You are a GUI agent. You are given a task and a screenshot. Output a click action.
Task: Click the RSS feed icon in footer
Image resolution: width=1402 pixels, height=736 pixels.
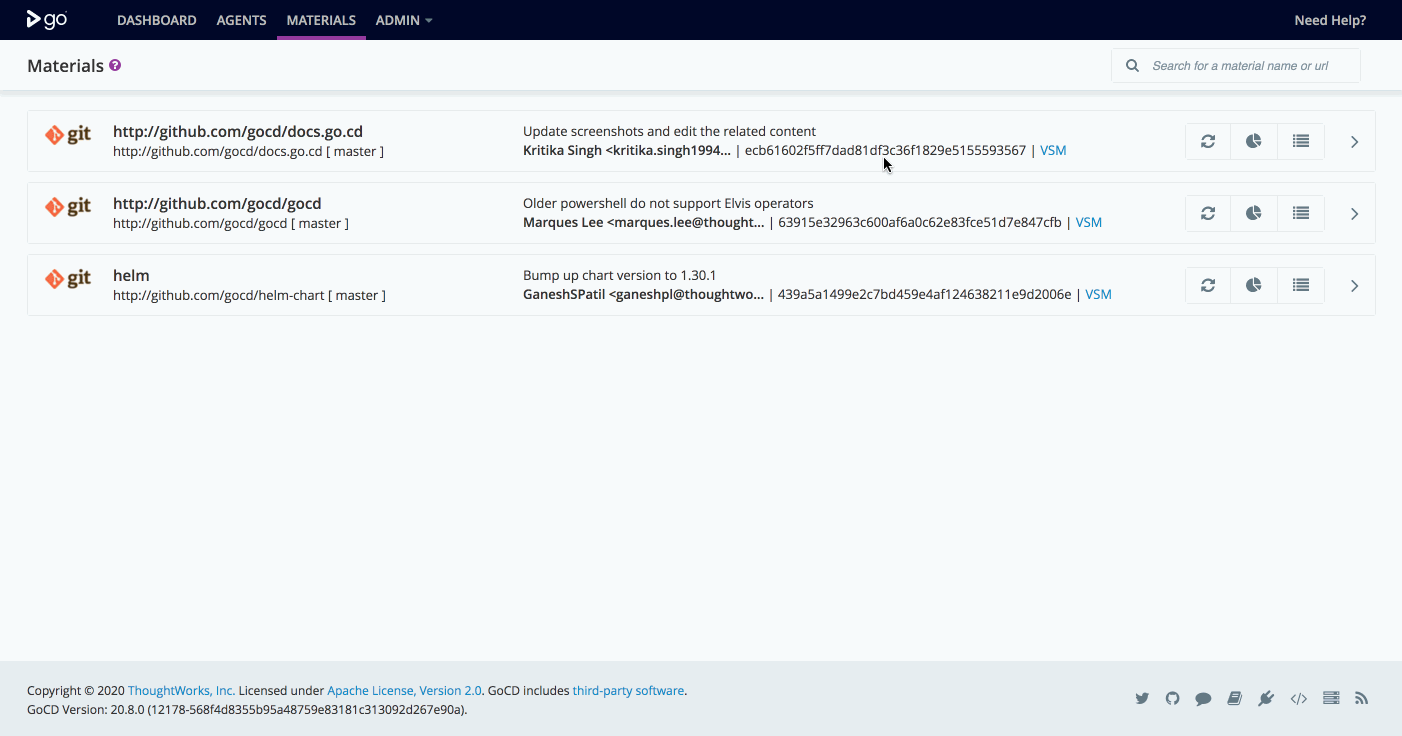(x=1361, y=699)
